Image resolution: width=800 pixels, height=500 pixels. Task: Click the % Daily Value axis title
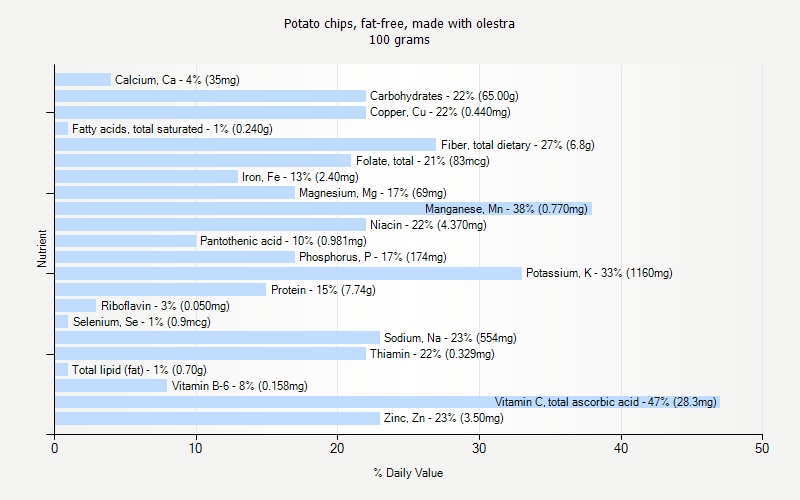point(408,473)
